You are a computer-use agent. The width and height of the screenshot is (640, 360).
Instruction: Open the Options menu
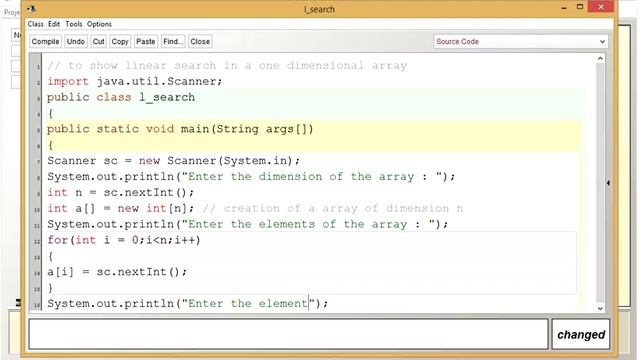coord(99,24)
